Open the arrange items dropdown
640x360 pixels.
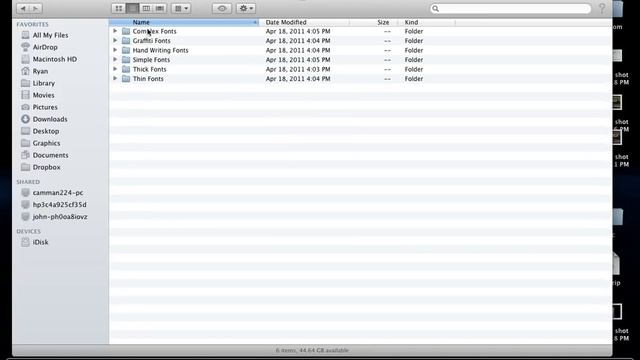(x=181, y=8)
